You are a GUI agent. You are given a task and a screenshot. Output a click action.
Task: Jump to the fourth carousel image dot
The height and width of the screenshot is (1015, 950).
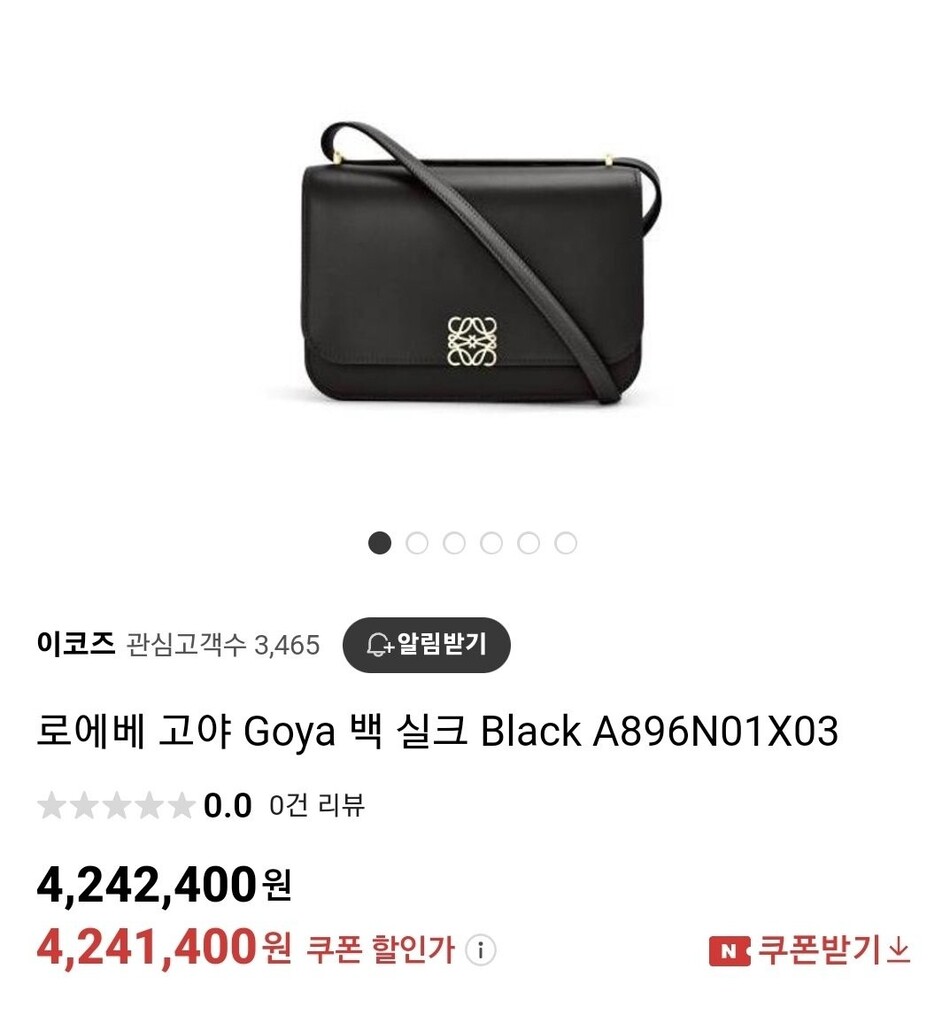tap(491, 543)
